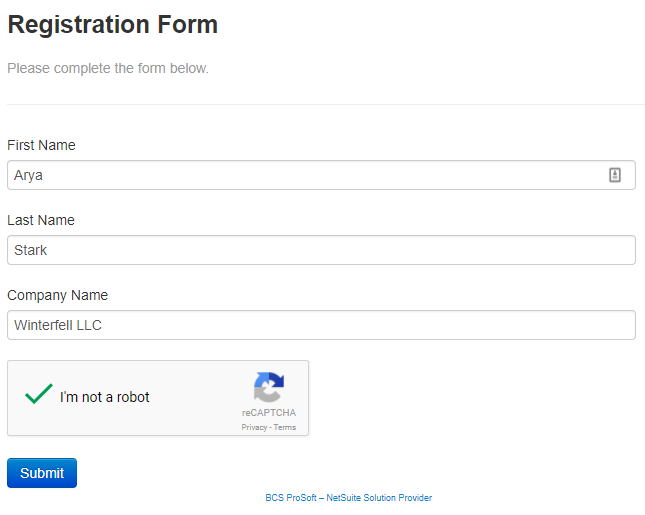Click the First Name label
The width and height of the screenshot is (645, 515).
pos(41,145)
